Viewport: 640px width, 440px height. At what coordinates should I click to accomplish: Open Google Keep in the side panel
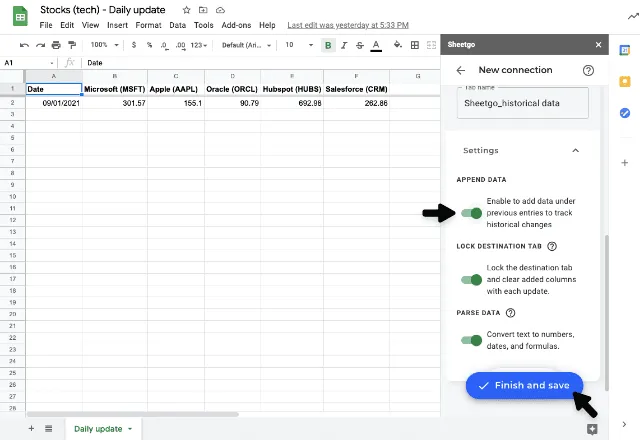pyautogui.click(x=624, y=82)
